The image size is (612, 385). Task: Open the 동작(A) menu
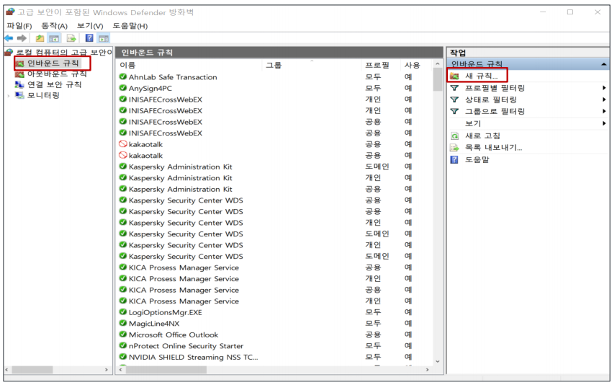[x=54, y=26]
